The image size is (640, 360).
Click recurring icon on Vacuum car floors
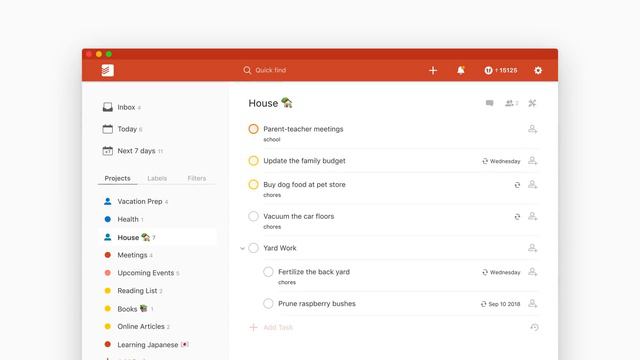tap(517, 217)
